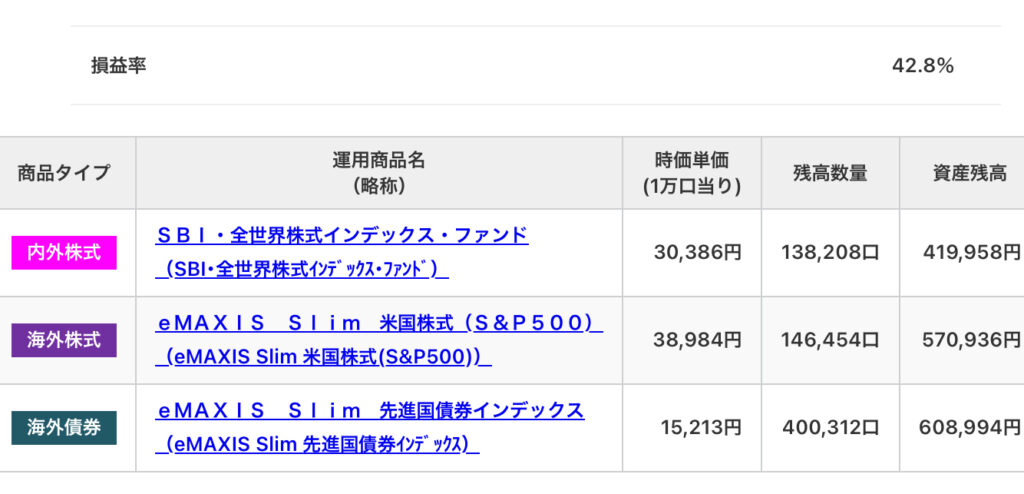Open the eMAXIS Slim 米国株式（S&P500） link
The height and width of the screenshot is (494, 1024).
pyautogui.click(x=380, y=323)
